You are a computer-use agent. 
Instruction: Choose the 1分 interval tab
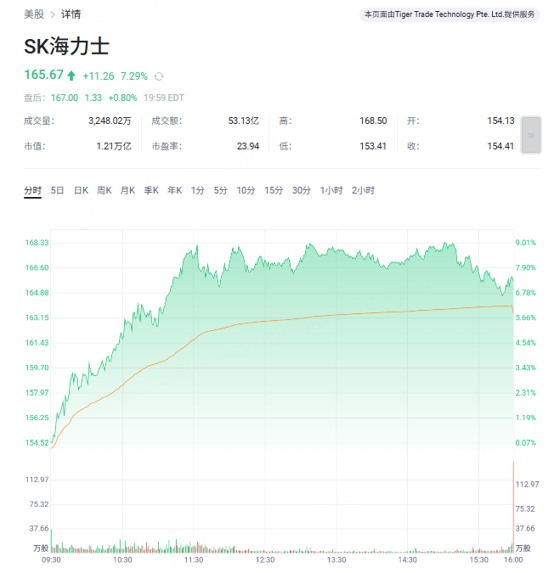point(197,190)
